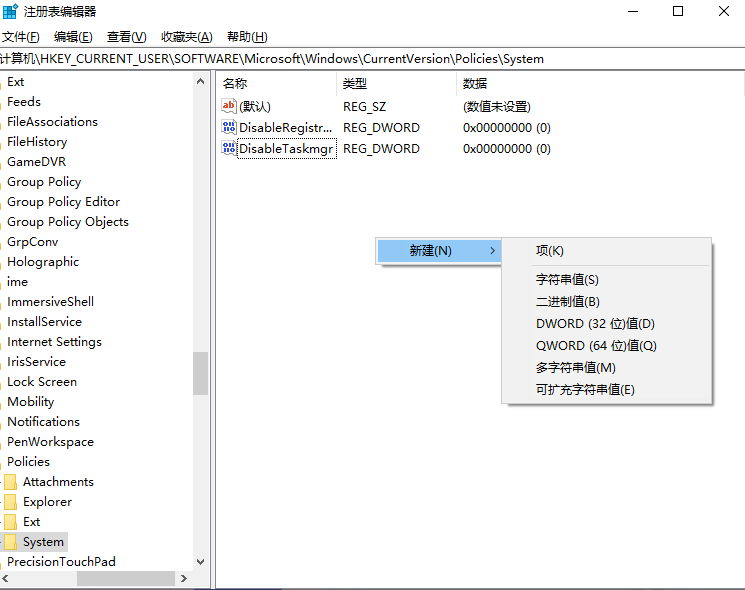Click the tree pane scroll down arrow
Screen dimensions: 745x590
click(x=201, y=562)
